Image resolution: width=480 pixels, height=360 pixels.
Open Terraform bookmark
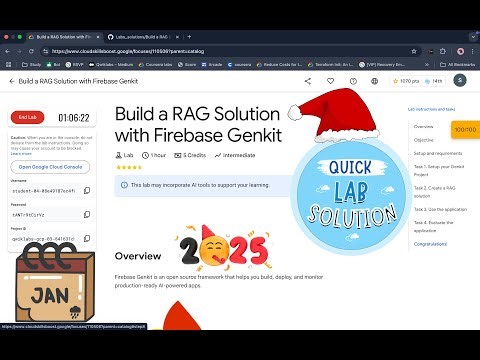tap(330, 64)
